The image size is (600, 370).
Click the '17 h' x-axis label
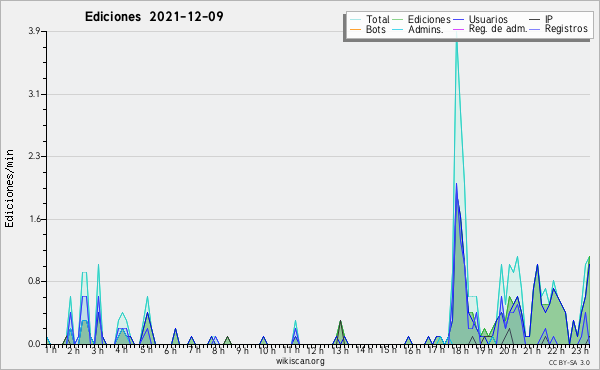436,350
